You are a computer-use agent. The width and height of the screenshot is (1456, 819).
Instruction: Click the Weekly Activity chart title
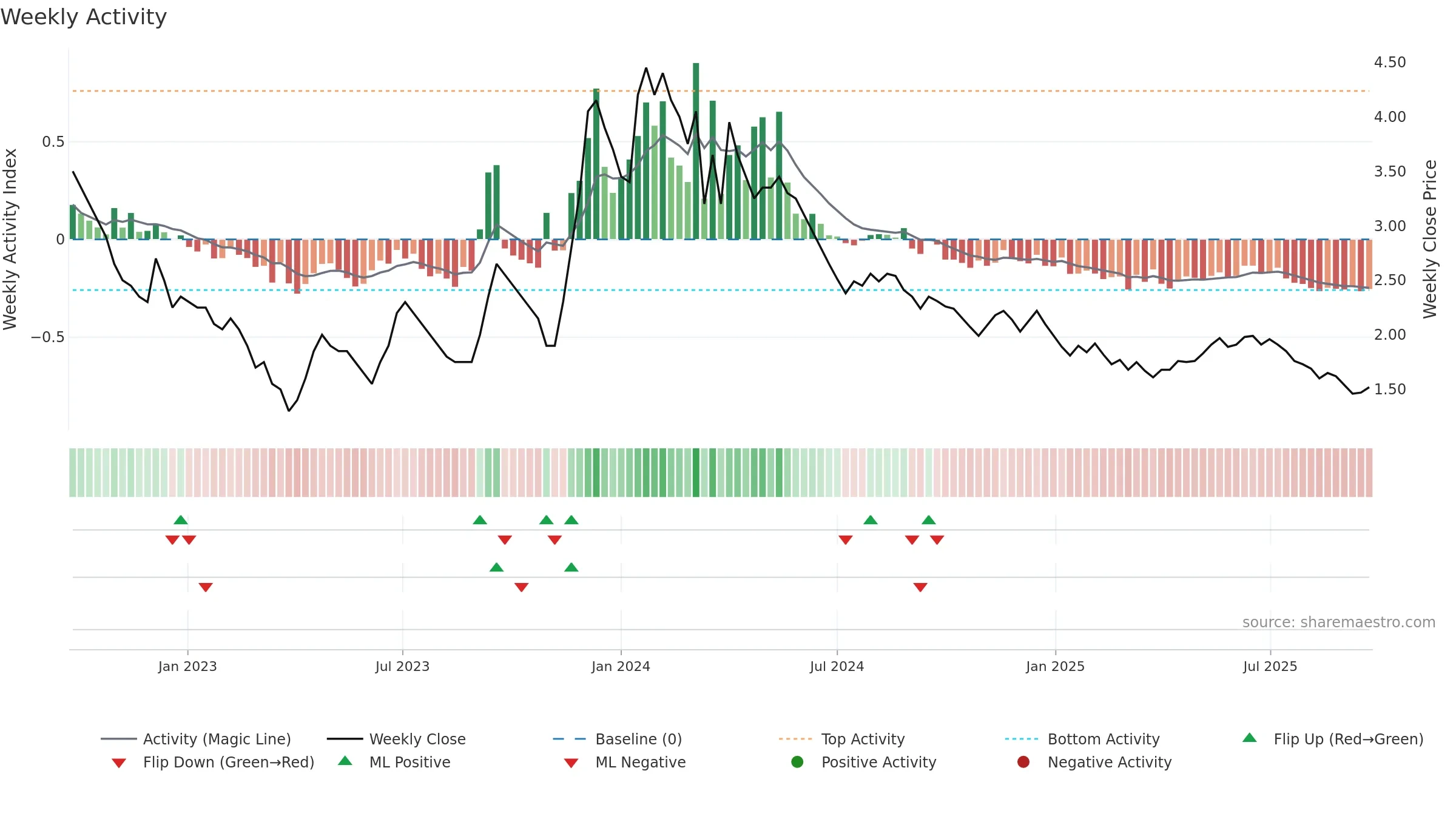coord(84,17)
